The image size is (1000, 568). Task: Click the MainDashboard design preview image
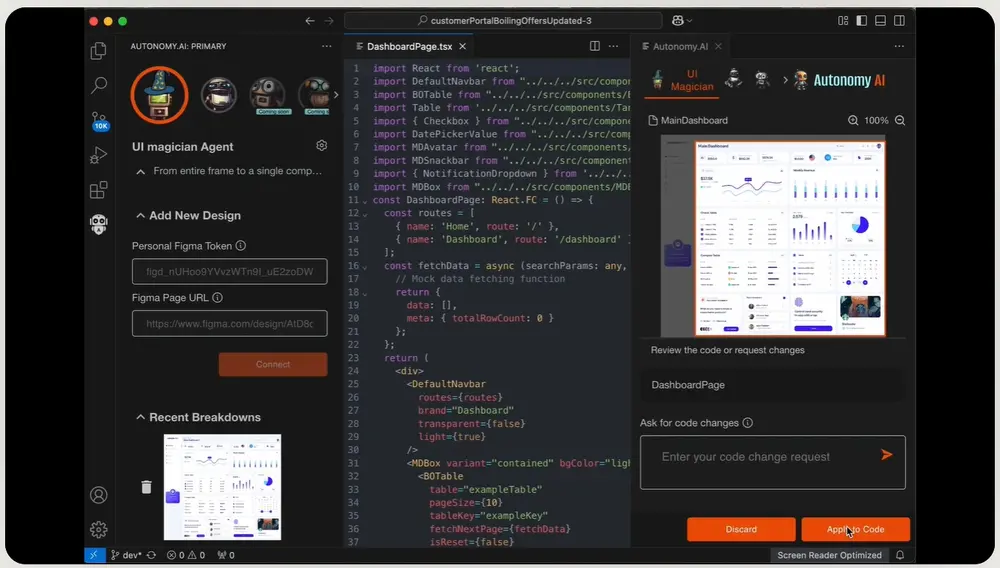pos(773,236)
